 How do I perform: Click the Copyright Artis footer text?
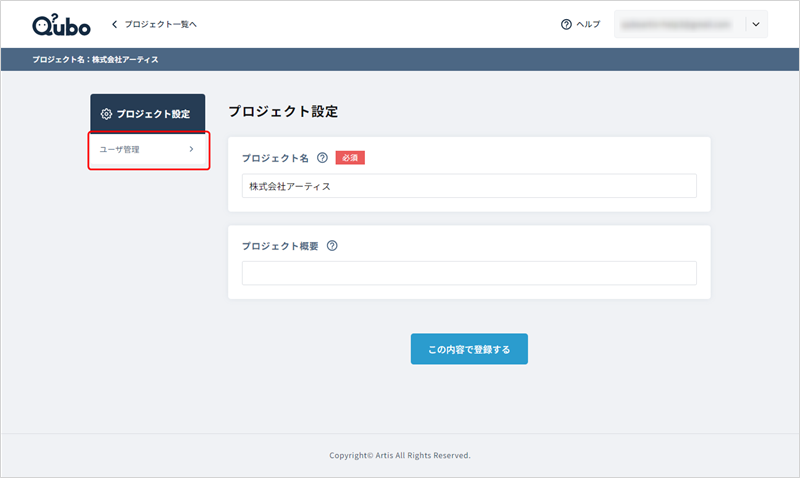click(x=400, y=455)
